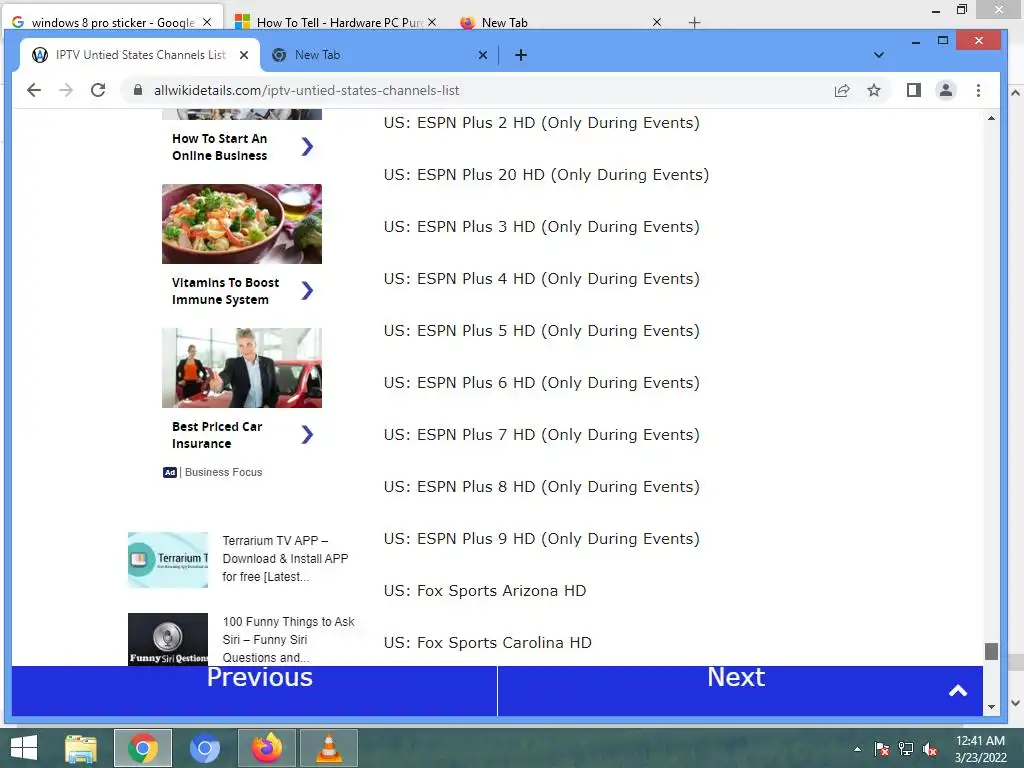Bookmark this page with the star
The image size is (1024, 768).
[874, 90]
